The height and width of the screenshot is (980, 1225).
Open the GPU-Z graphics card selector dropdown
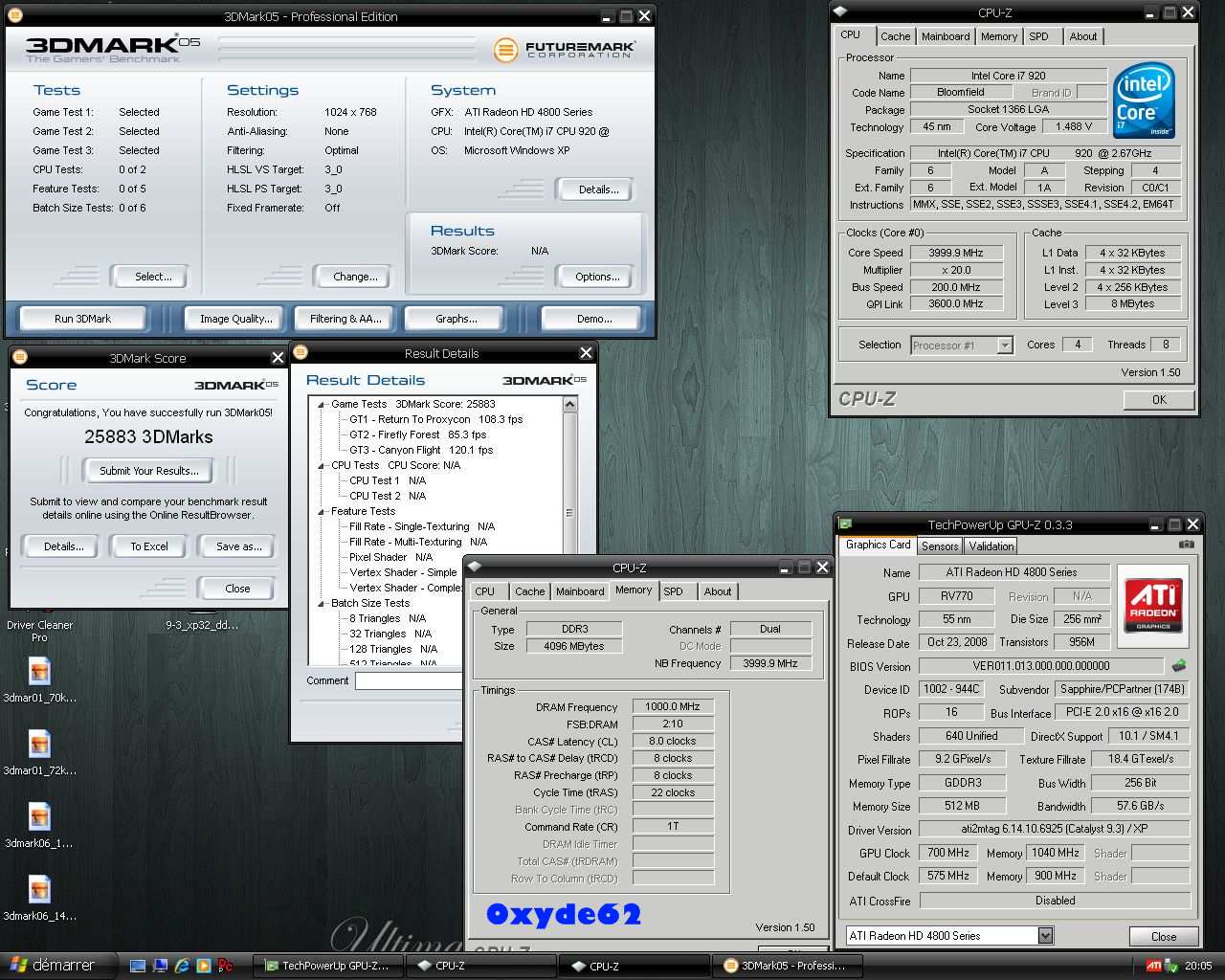pyautogui.click(x=1045, y=935)
